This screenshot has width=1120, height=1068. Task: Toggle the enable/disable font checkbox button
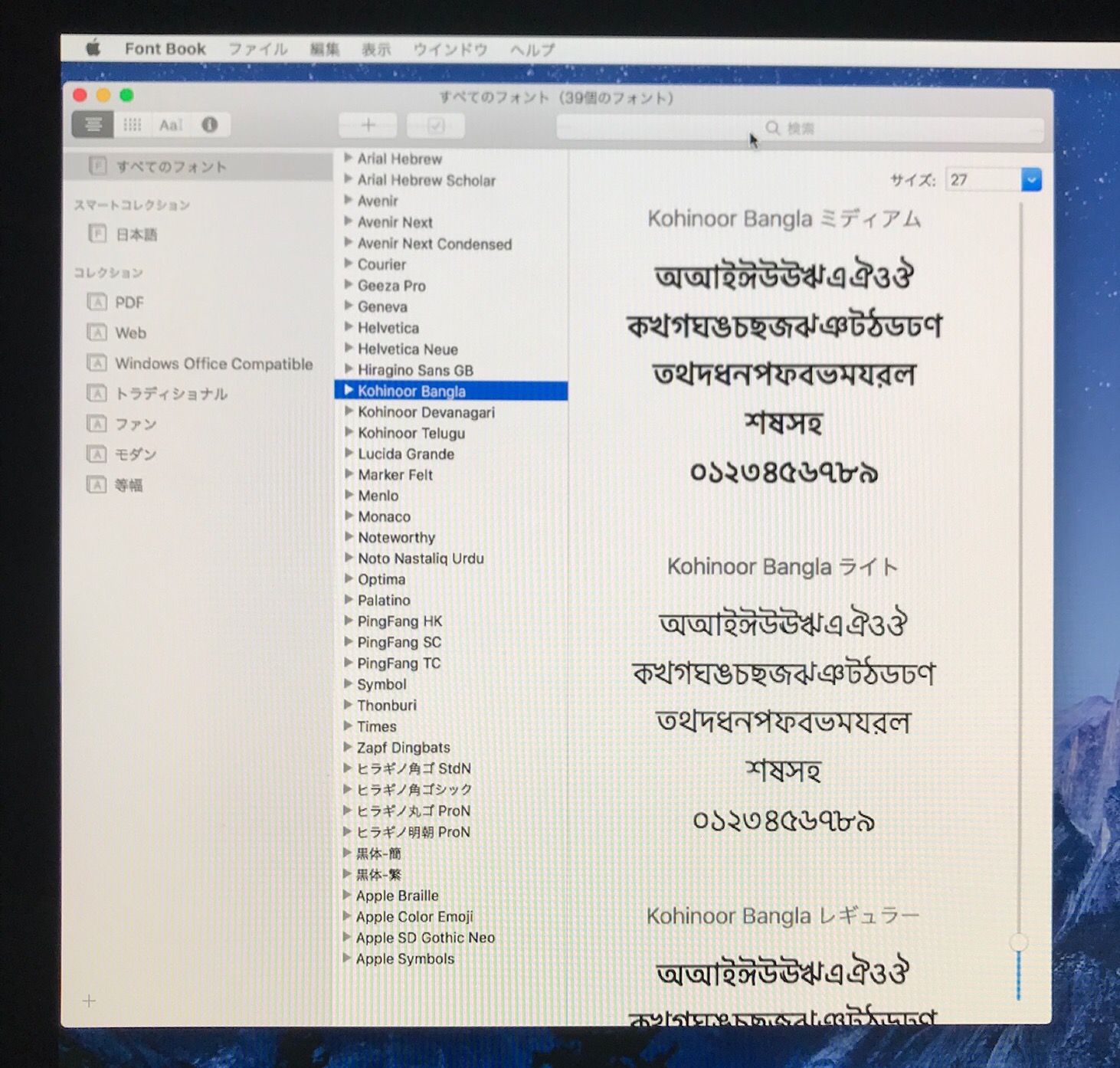tap(435, 126)
